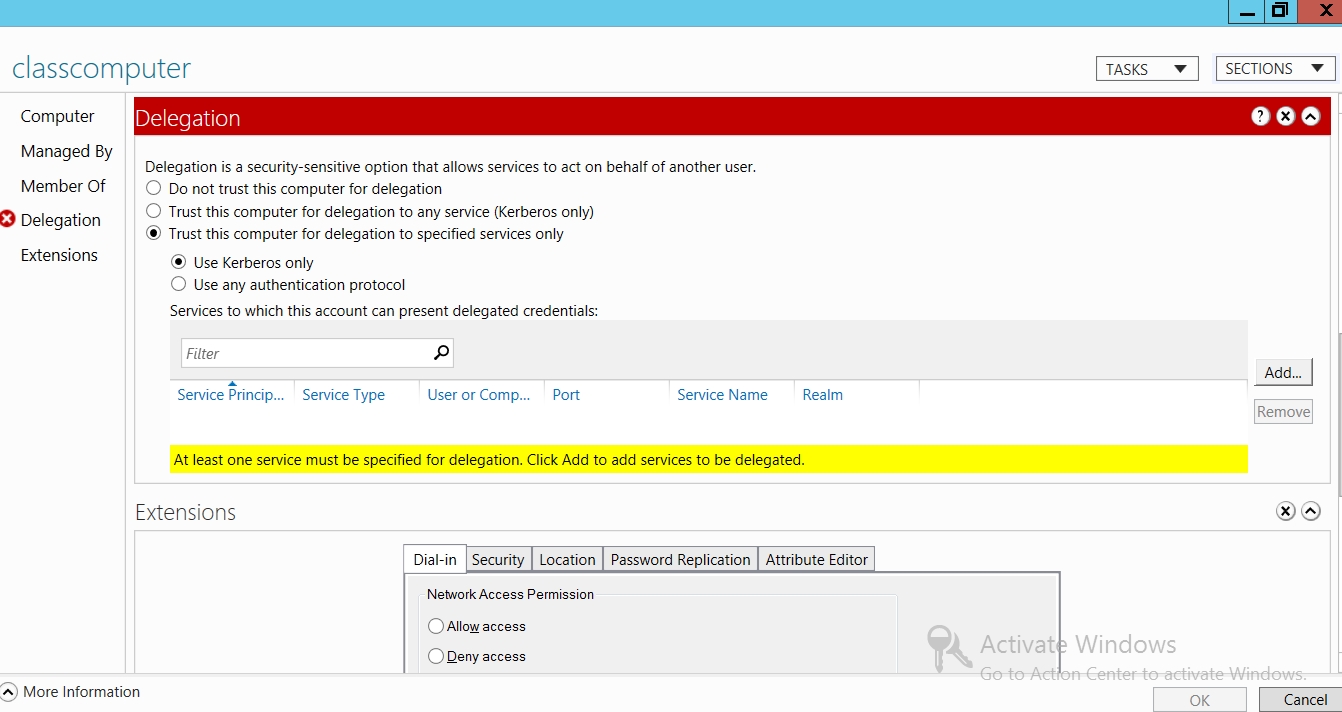Sort by Service Type column header
Screen dimensions: 1342x712
343,395
